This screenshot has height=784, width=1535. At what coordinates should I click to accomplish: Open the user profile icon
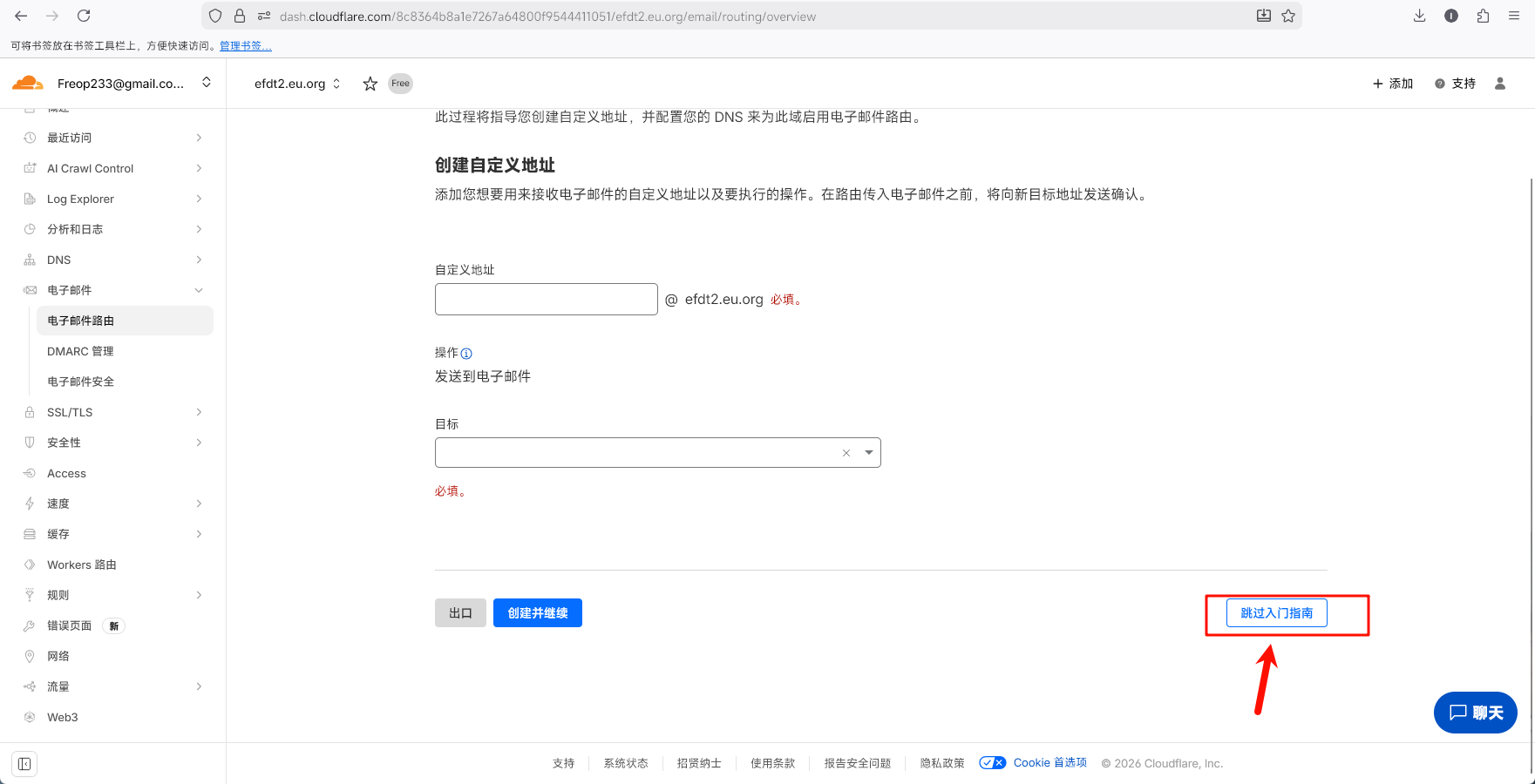coord(1500,84)
